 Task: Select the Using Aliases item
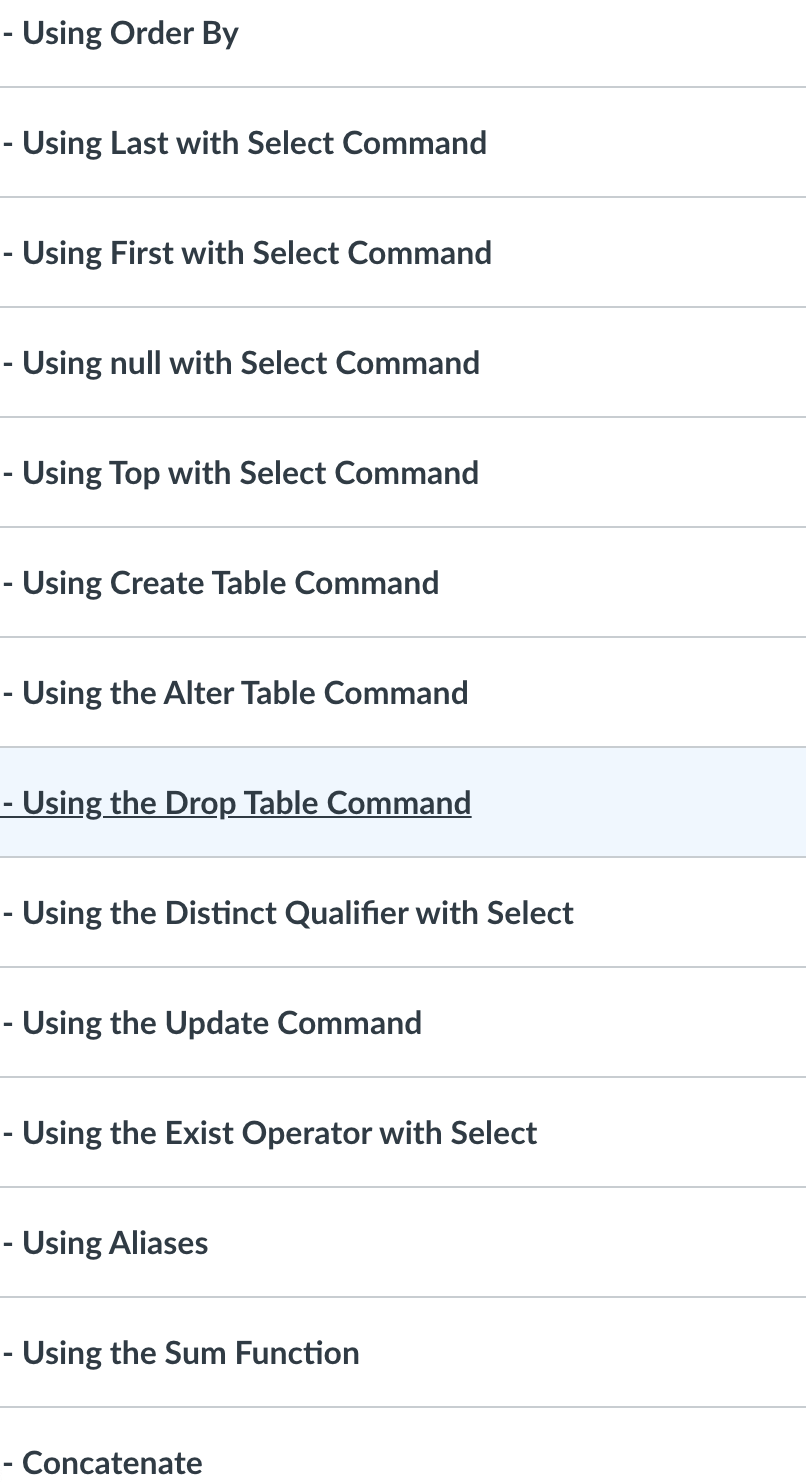coord(105,1243)
